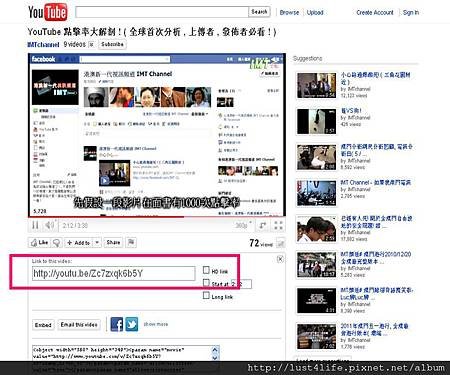Expand the player to large size

(x=263, y=226)
